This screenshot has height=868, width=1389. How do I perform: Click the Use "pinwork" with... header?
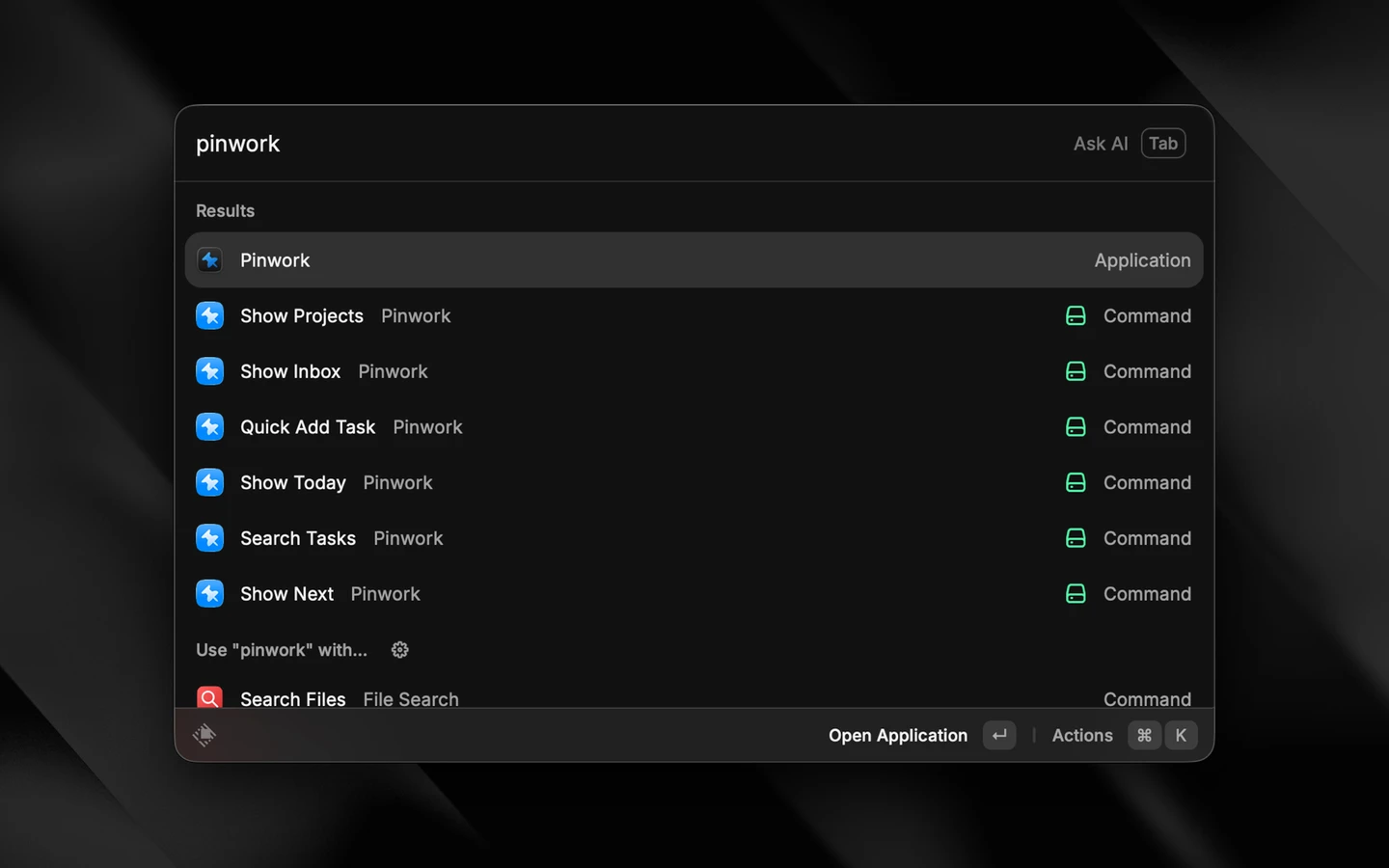coord(282,650)
